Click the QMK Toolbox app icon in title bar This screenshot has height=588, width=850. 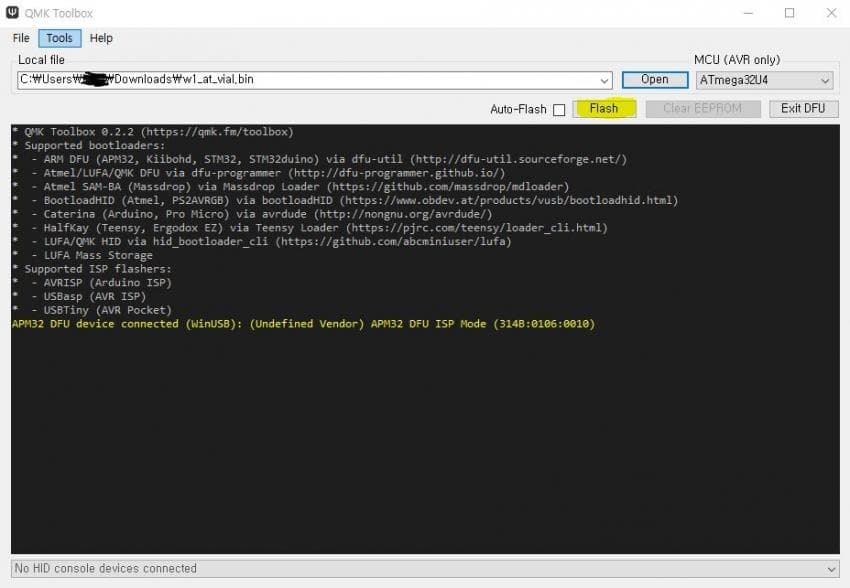12,12
